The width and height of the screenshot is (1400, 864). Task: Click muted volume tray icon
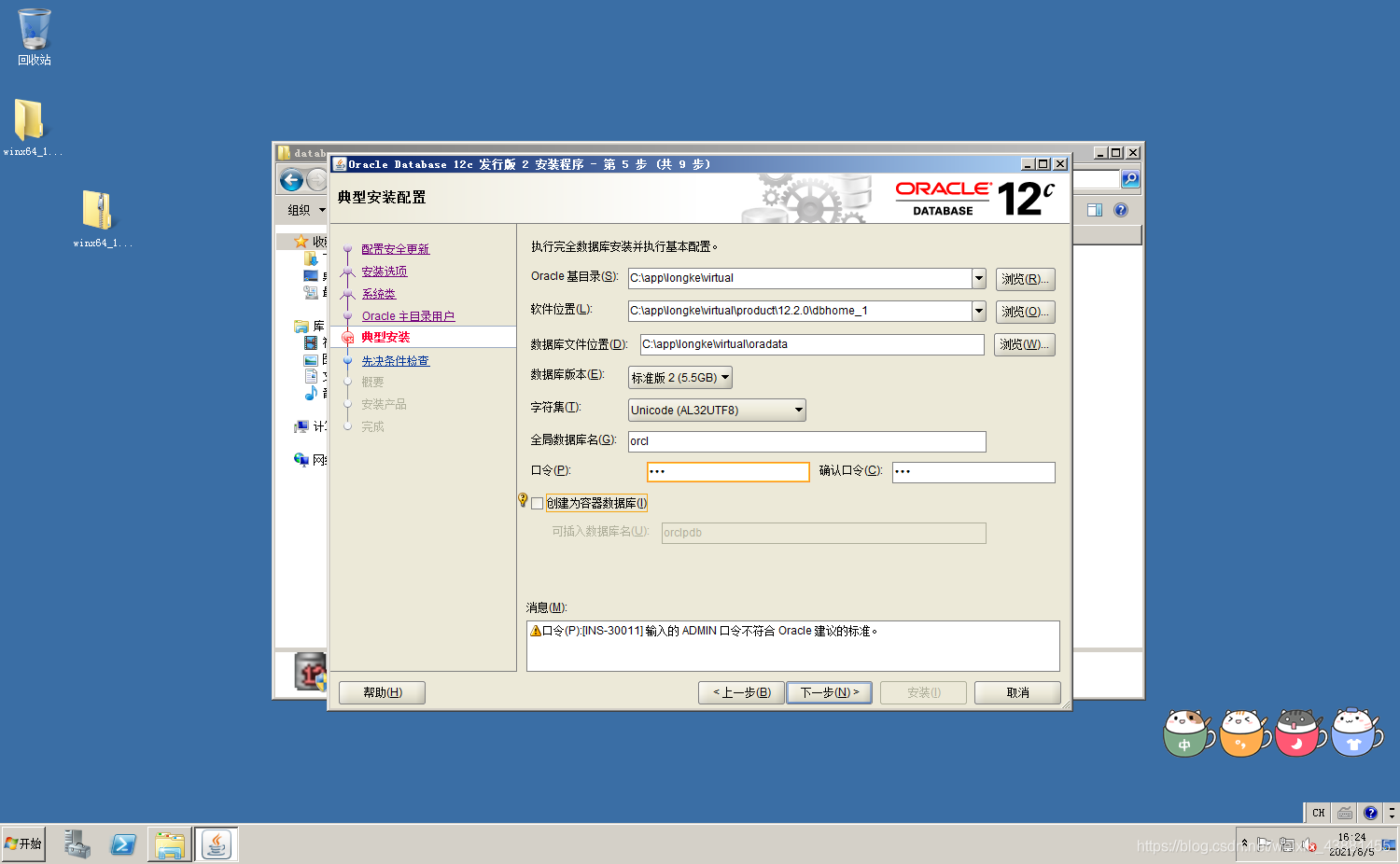(x=1310, y=844)
